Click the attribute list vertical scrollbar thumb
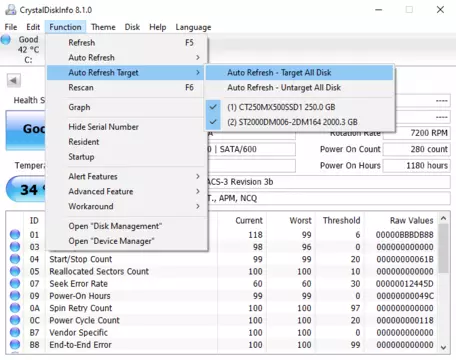The height and width of the screenshot is (360, 456). (x=443, y=248)
